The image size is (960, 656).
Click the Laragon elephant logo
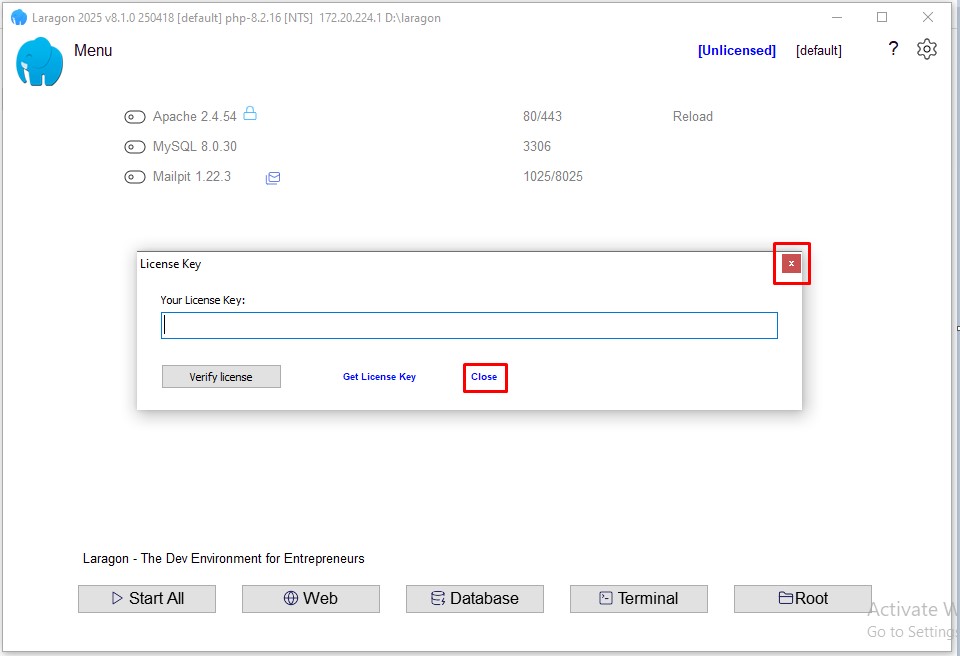(40, 62)
